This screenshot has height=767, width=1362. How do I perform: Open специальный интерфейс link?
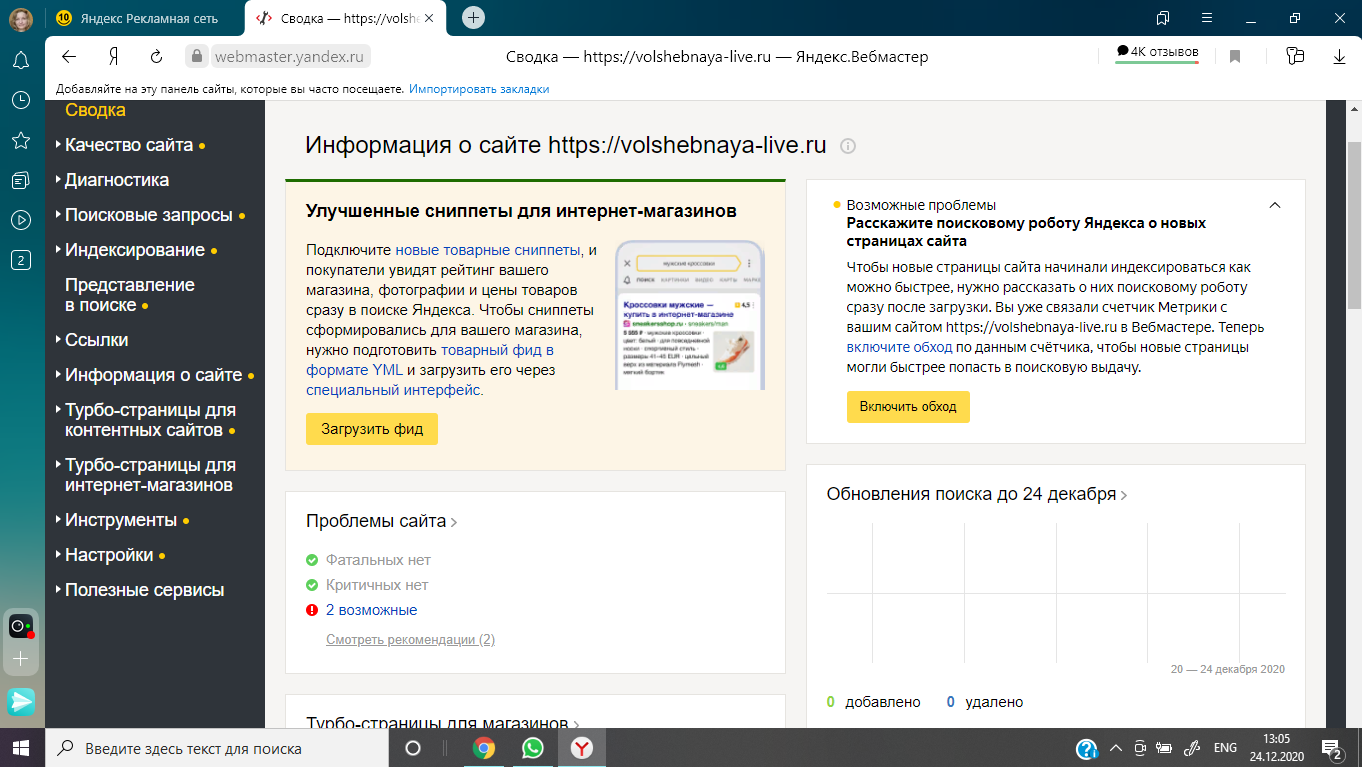click(395, 390)
